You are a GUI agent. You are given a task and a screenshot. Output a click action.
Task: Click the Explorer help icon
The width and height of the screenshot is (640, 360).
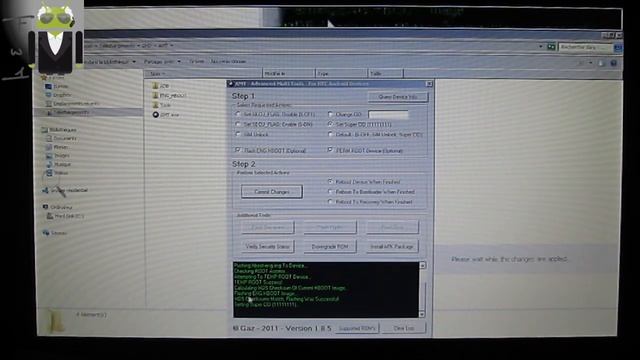(613, 63)
